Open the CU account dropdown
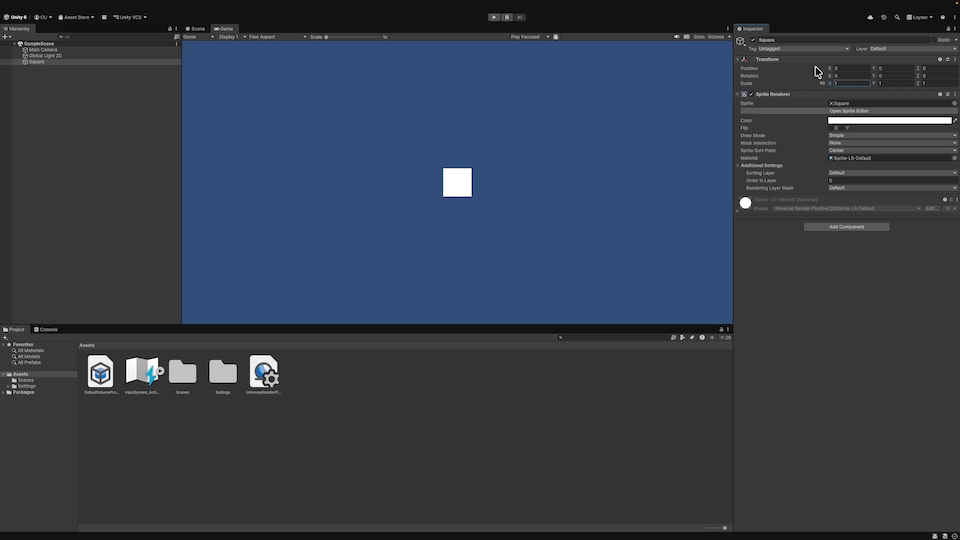The image size is (960, 540). [43, 17]
